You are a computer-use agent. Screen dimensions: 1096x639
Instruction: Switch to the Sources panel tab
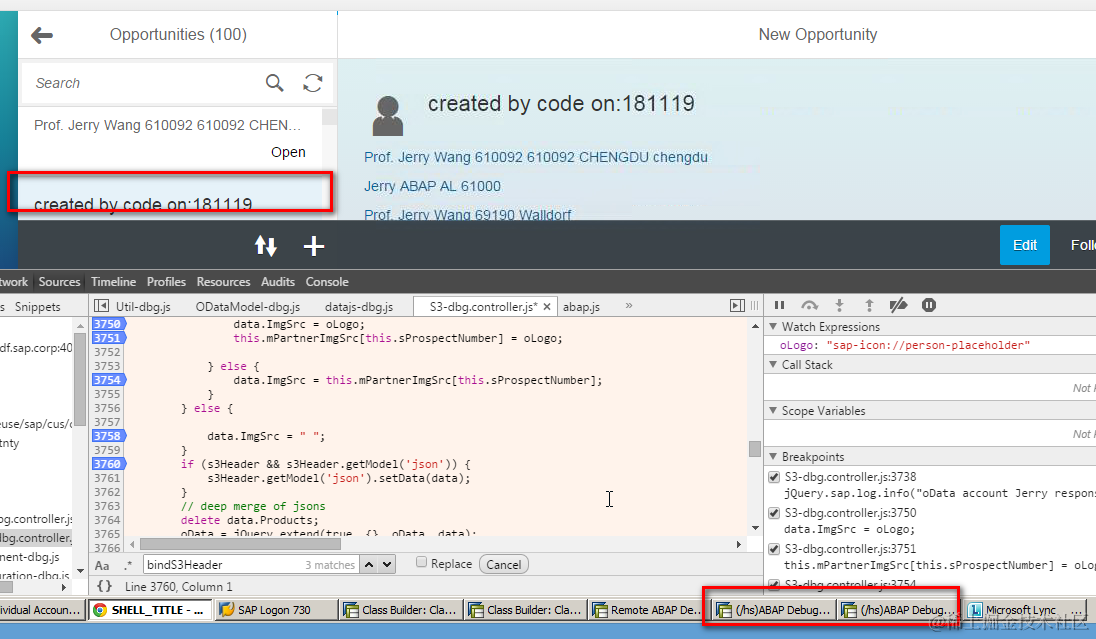pyautogui.click(x=59, y=282)
